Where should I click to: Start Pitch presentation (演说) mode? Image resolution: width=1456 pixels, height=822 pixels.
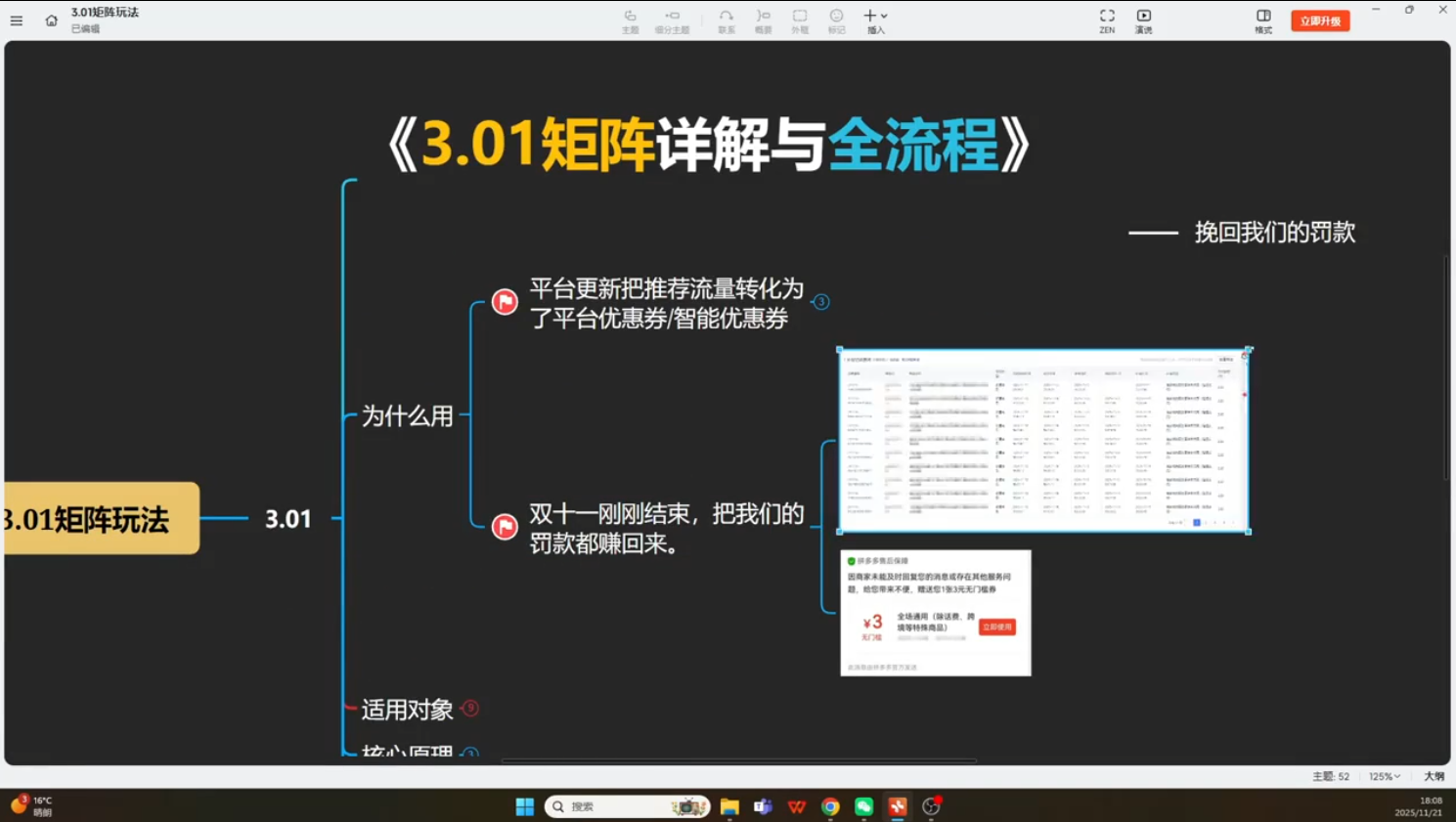pyautogui.click(x=1143, y=21)
